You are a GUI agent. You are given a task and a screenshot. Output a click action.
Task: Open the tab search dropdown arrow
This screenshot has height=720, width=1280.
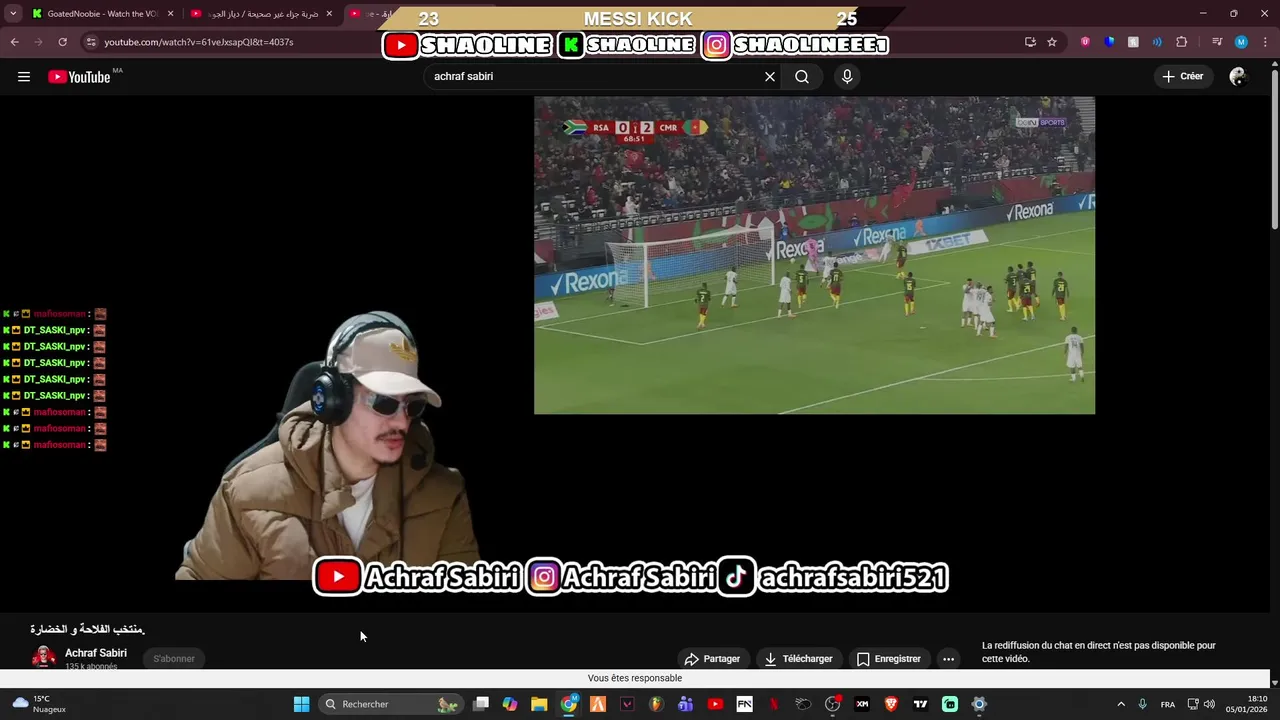click(x=13, y=14)
